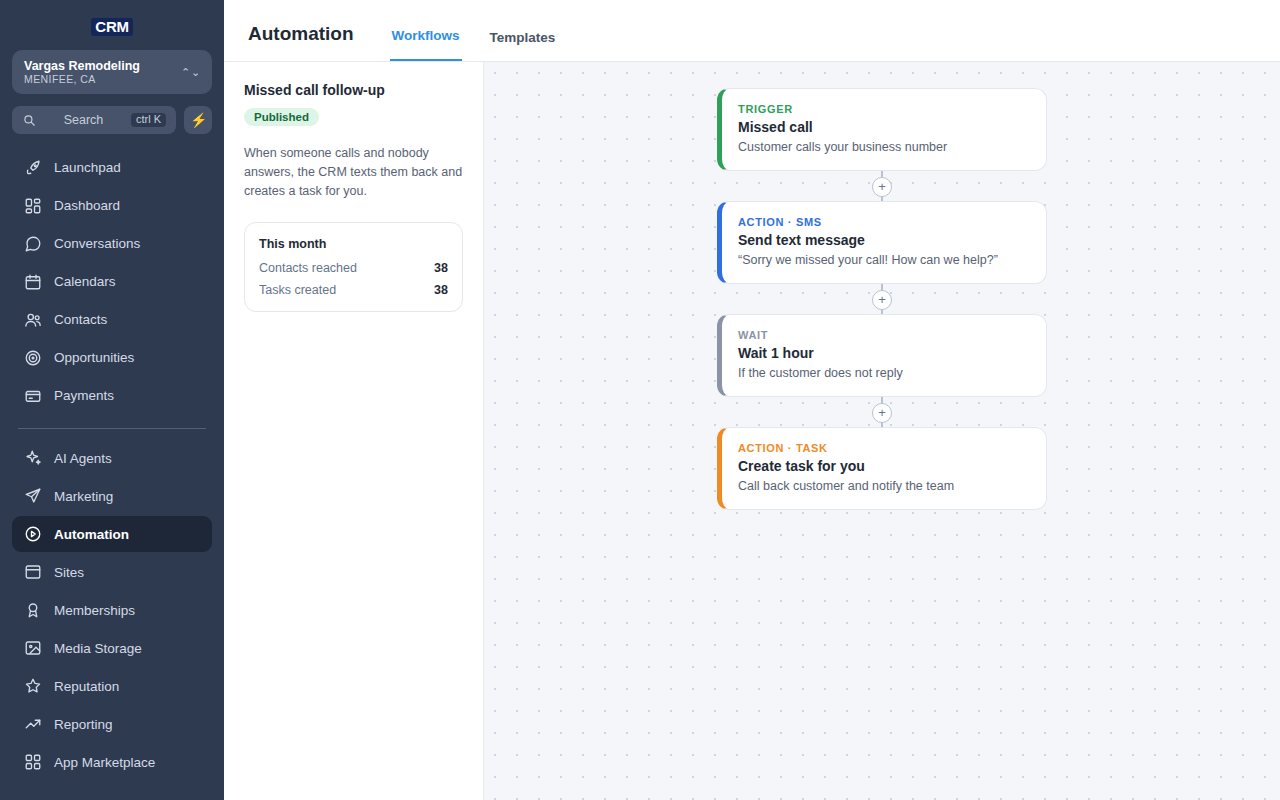1280x800 pixels.
Task: Go to Dashboard in sidebar
Action: (x=112, y=206)
